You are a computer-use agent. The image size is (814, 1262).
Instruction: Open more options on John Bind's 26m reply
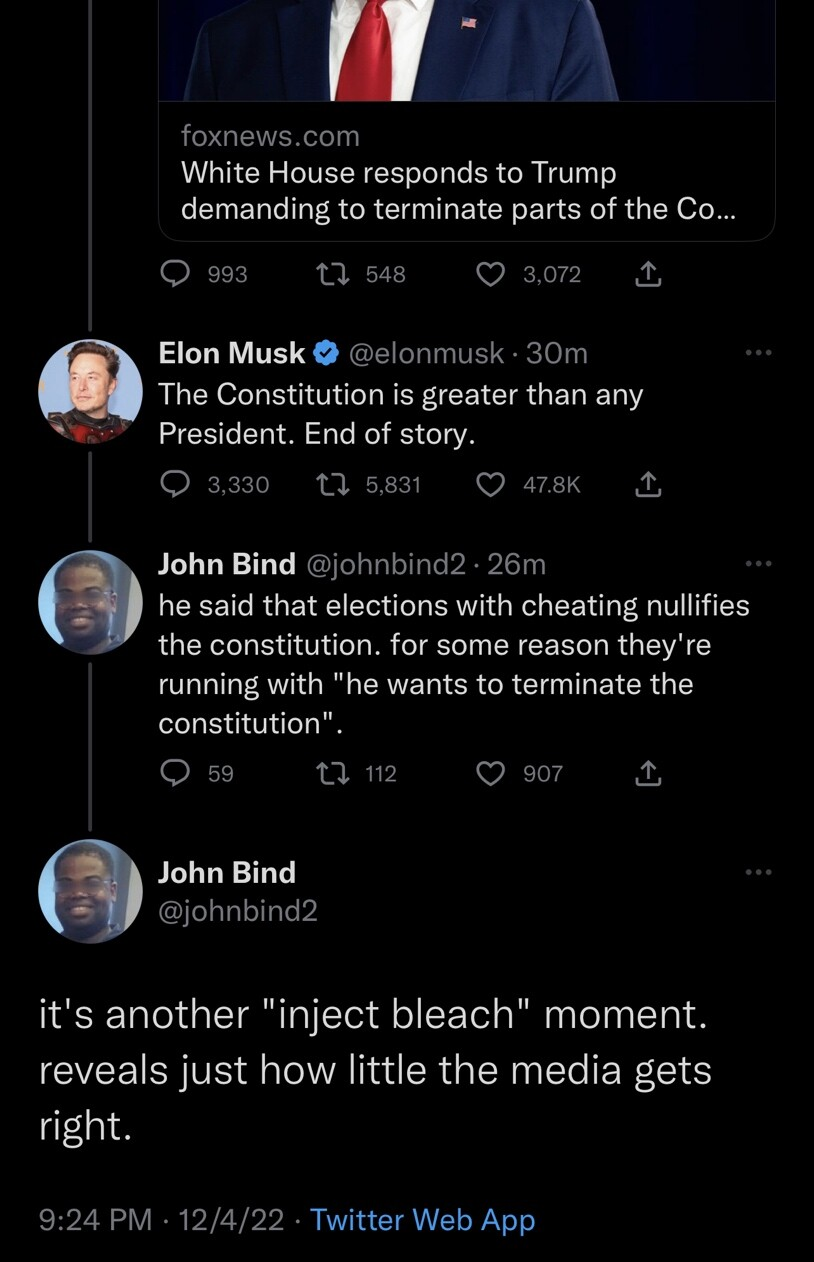pyautogui.click(x=760, y=565)
